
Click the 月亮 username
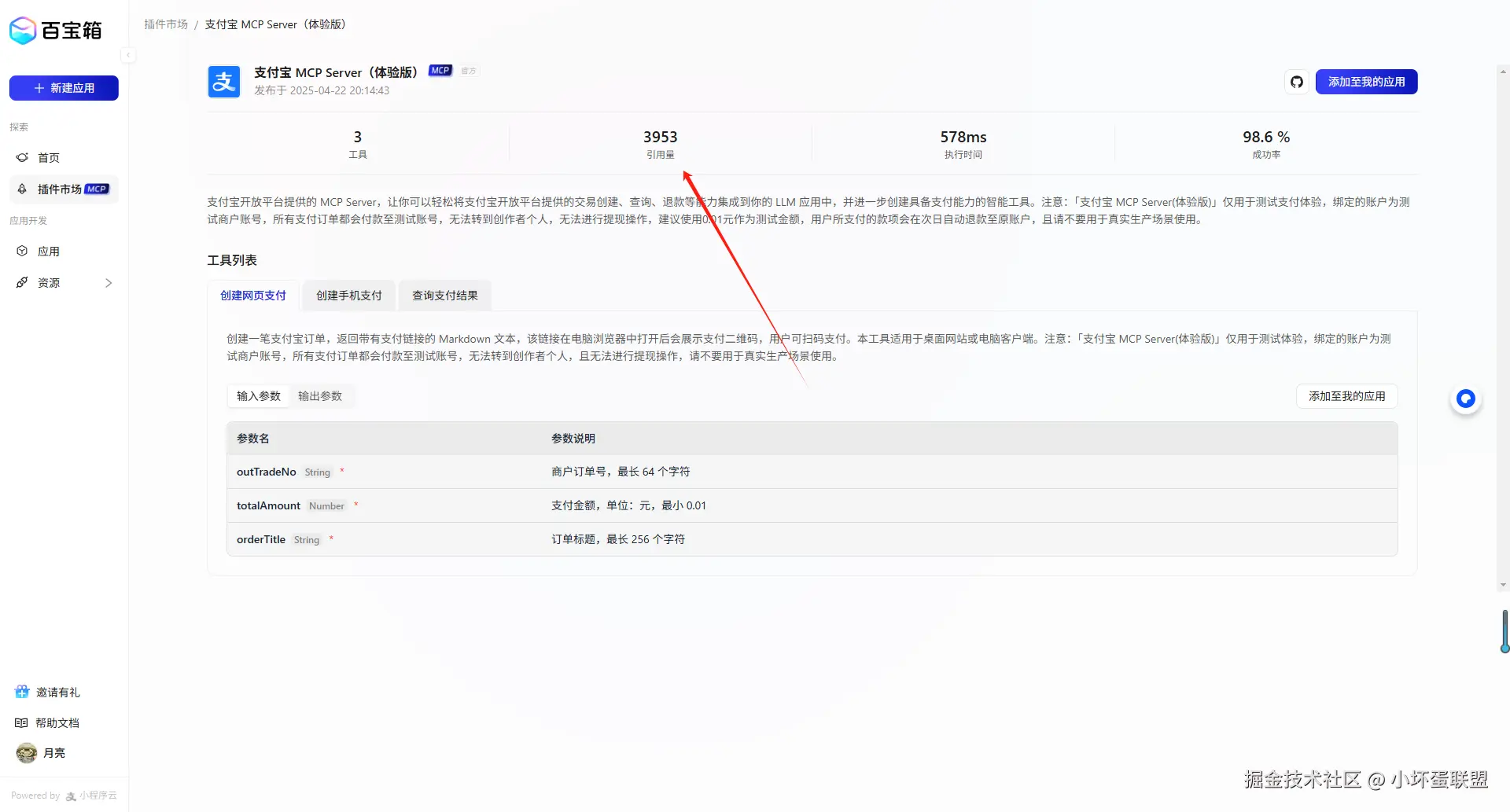pyautogui.click(x=54, y=753)
